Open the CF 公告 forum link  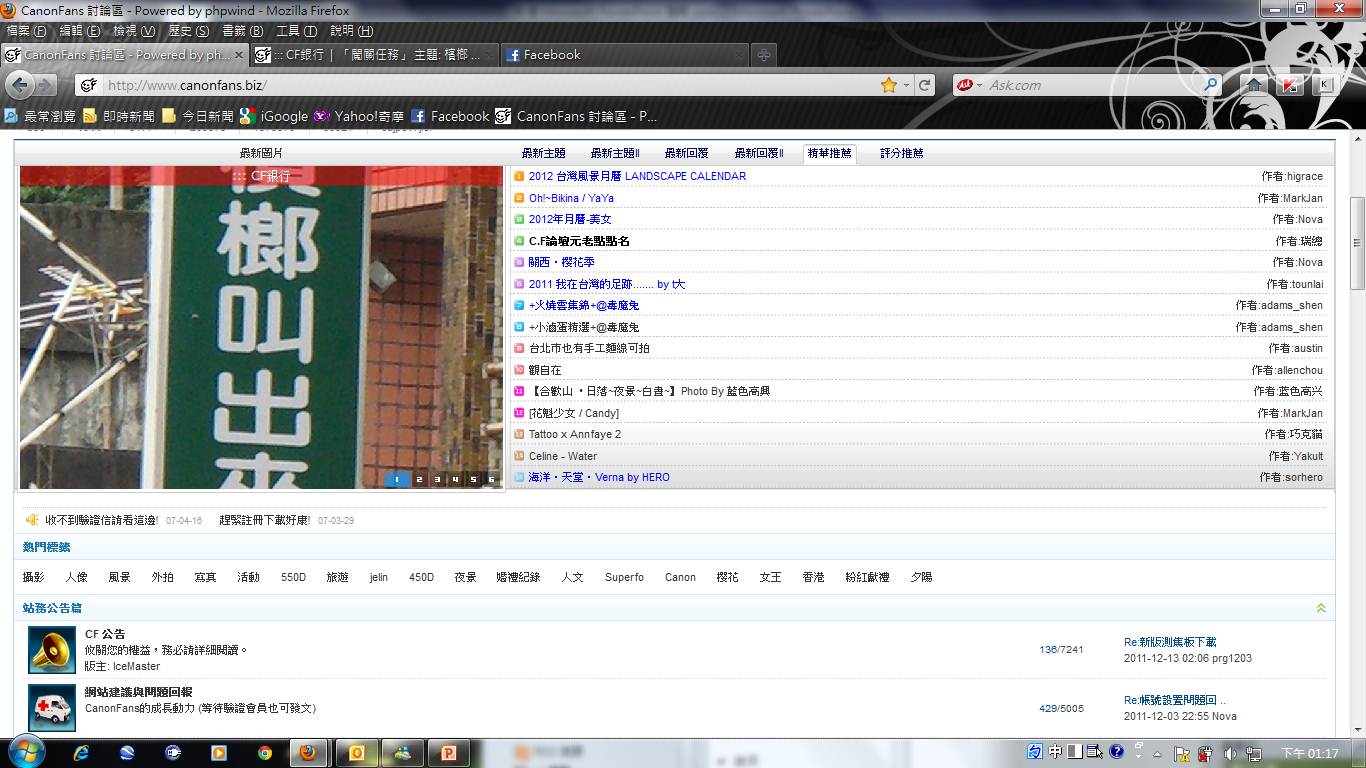[x=105, y=634]
